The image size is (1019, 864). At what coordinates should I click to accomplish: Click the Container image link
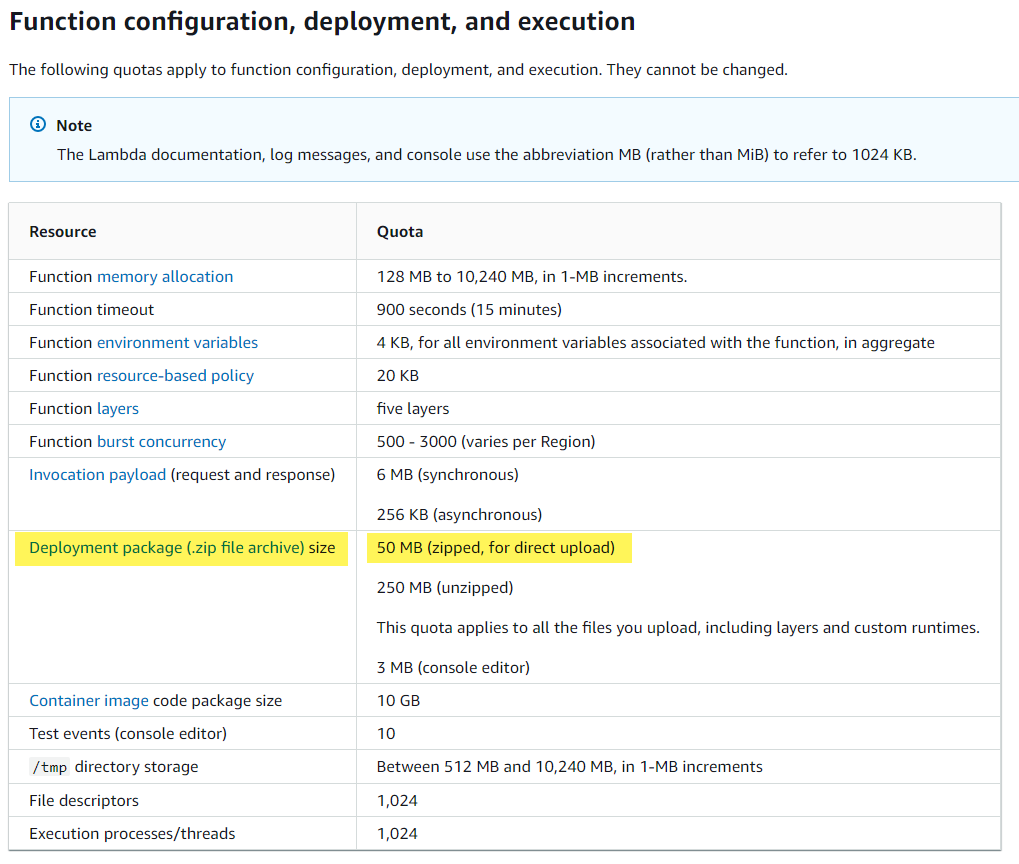[x=89, y=701]
